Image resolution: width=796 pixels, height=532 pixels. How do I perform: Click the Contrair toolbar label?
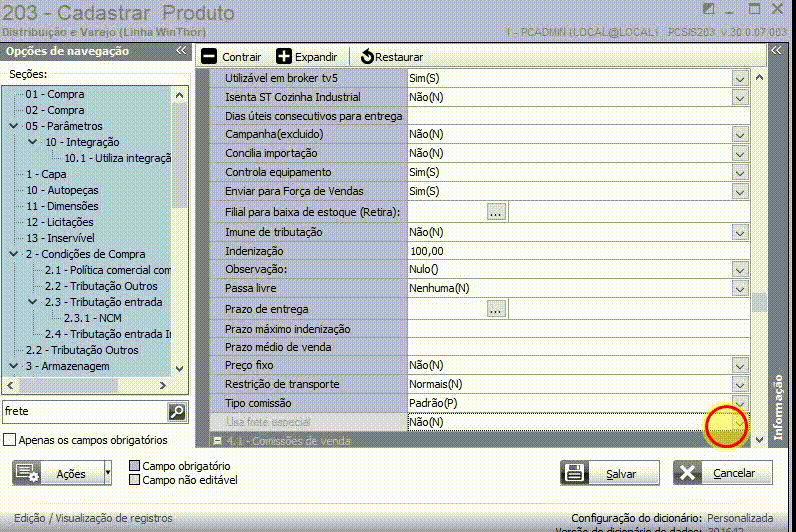(x=242, y=57)
